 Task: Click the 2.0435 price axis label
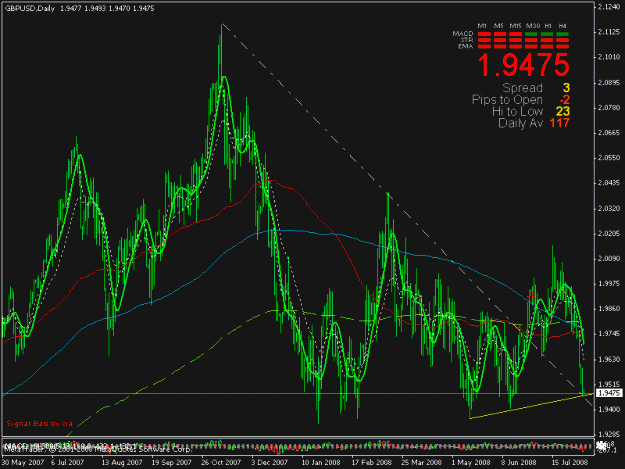[609, 183]
